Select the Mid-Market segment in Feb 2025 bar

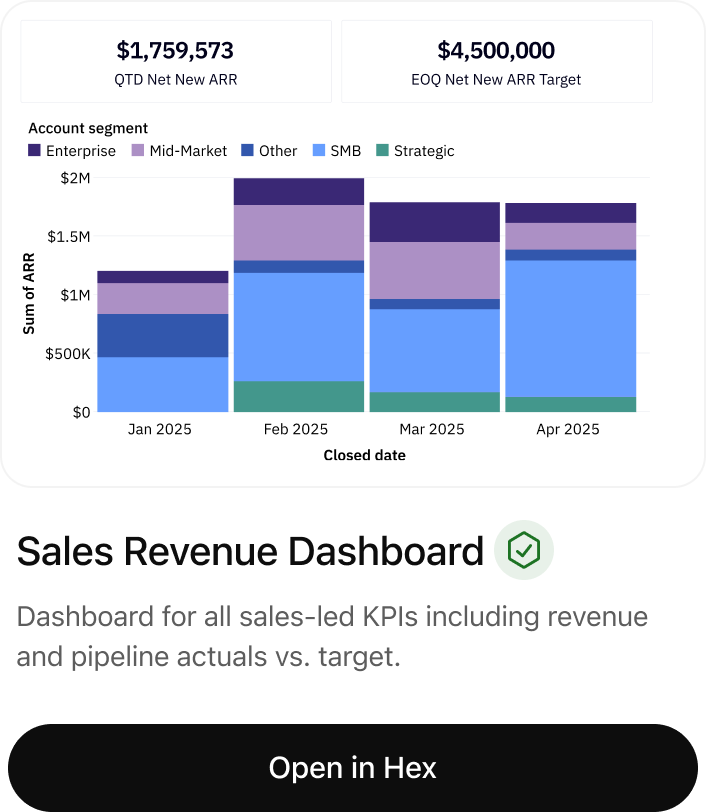pos(299,232)
